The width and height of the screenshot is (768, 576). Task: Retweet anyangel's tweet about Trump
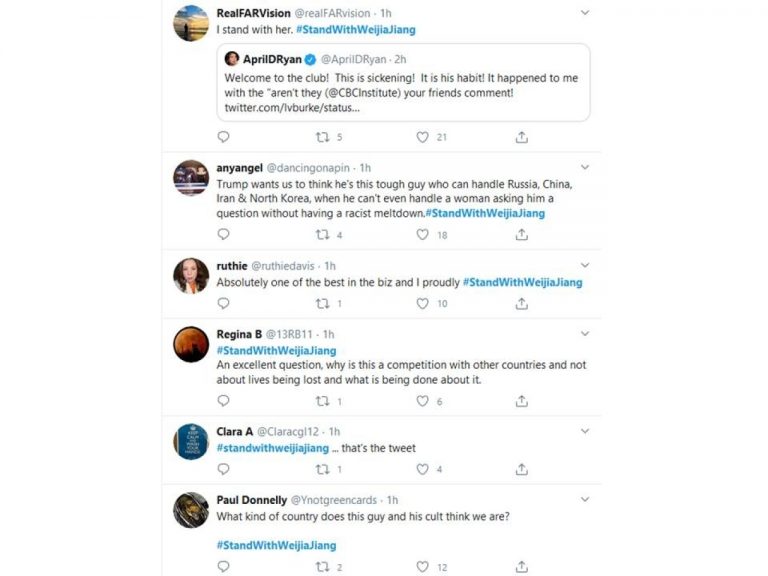[322, 235]
